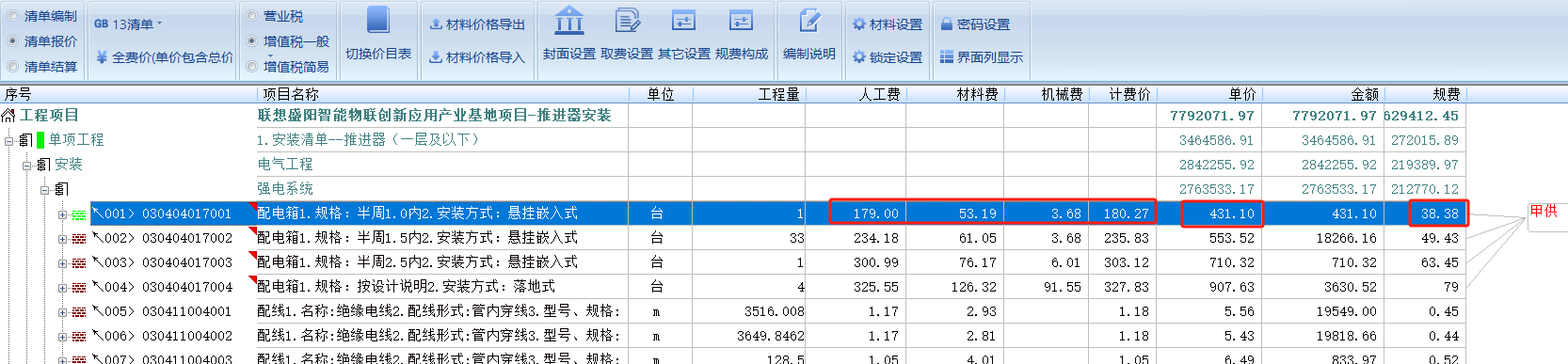Open 材料设置 gear button
The image size is (1568, 364).
click(x=887, y=24)
